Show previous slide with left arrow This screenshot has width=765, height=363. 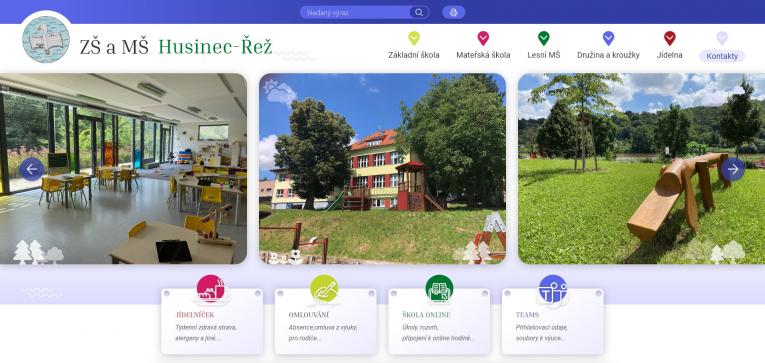(x=32, y=169)
